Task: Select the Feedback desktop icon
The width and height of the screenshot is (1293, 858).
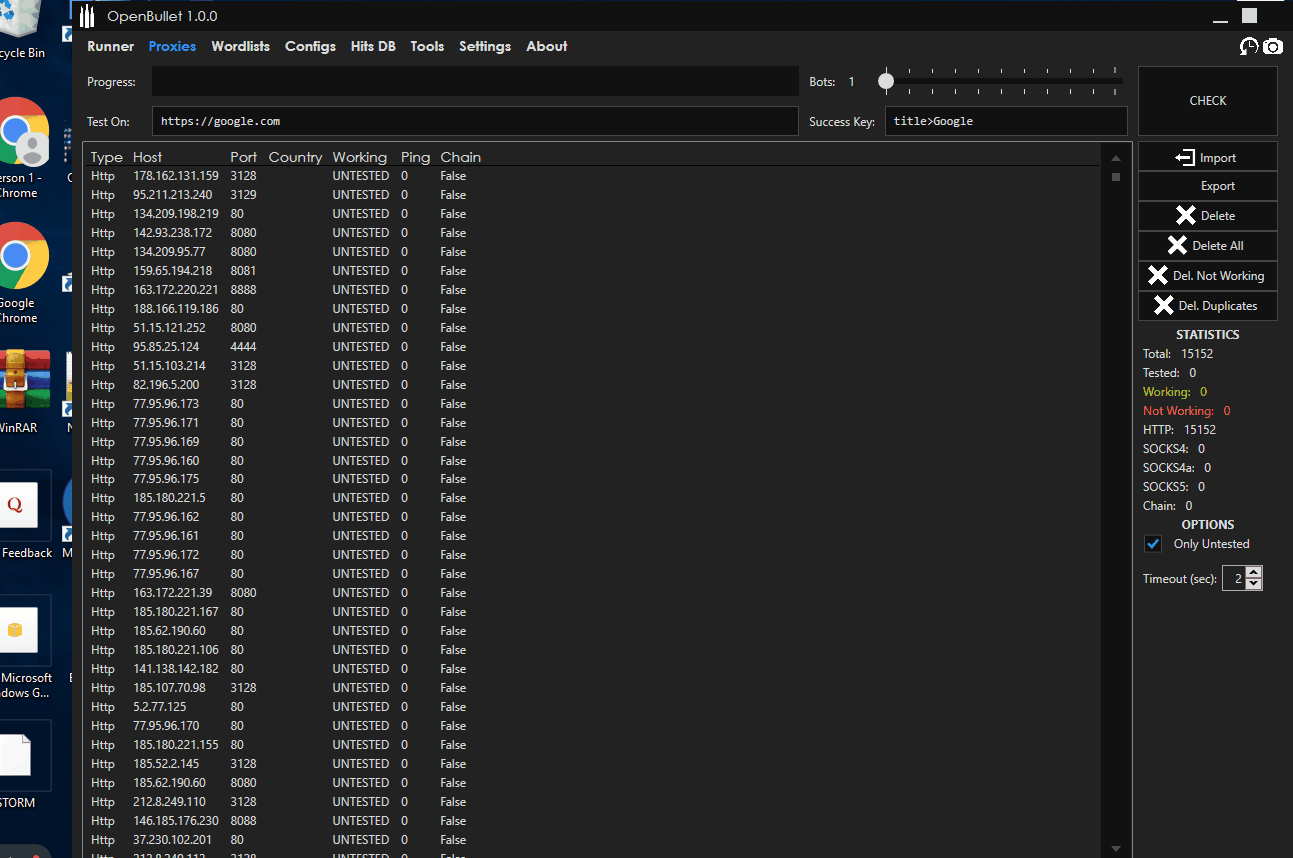Action: (26, 515)
